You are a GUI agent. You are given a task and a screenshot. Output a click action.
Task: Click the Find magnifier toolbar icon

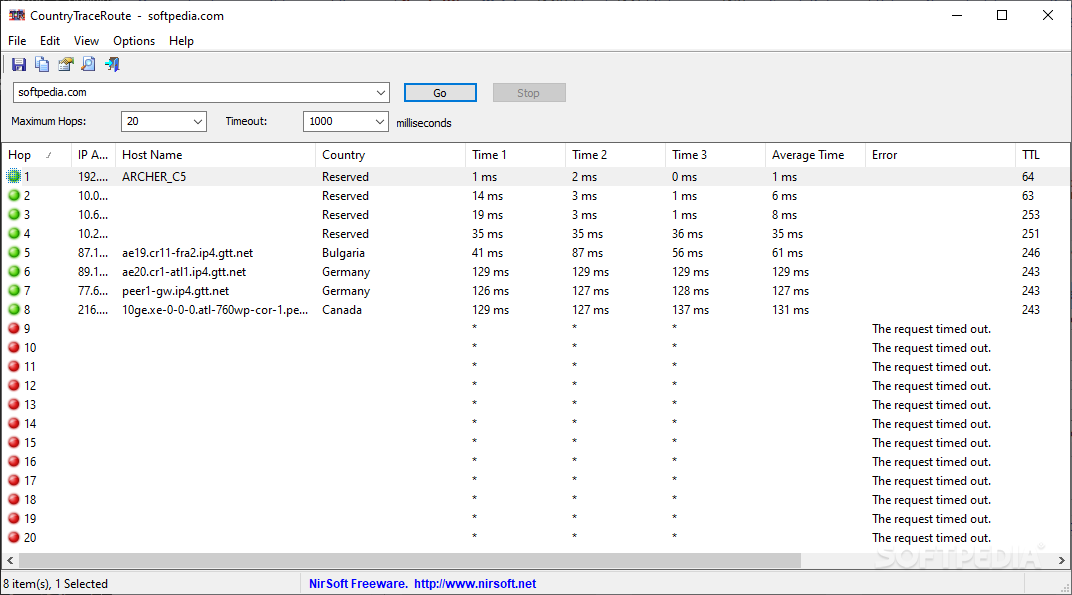(x=89, y=64)
